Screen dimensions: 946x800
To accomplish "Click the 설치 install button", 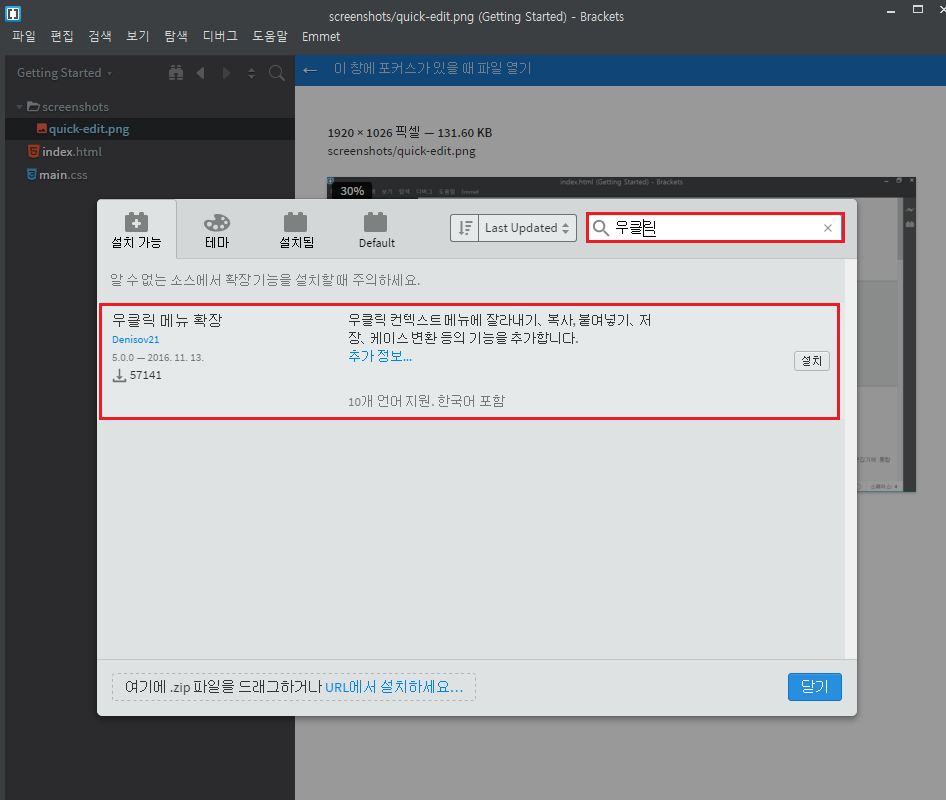I will pyautogui.click(x=811, y=361).
